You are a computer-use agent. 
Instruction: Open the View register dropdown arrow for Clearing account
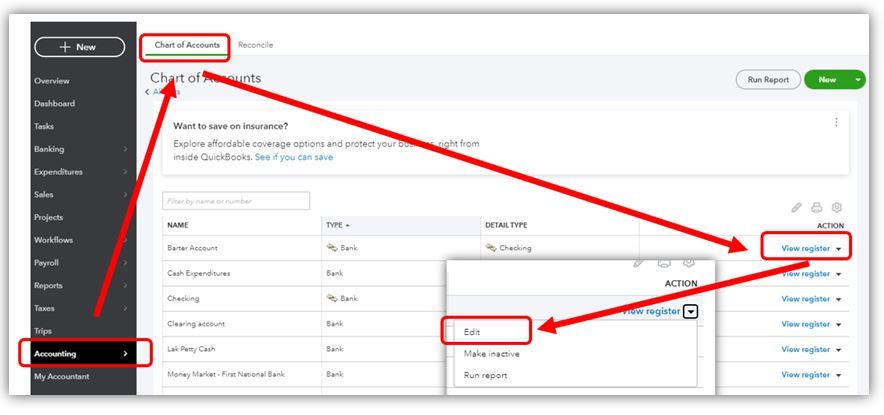tap(839, 325)
